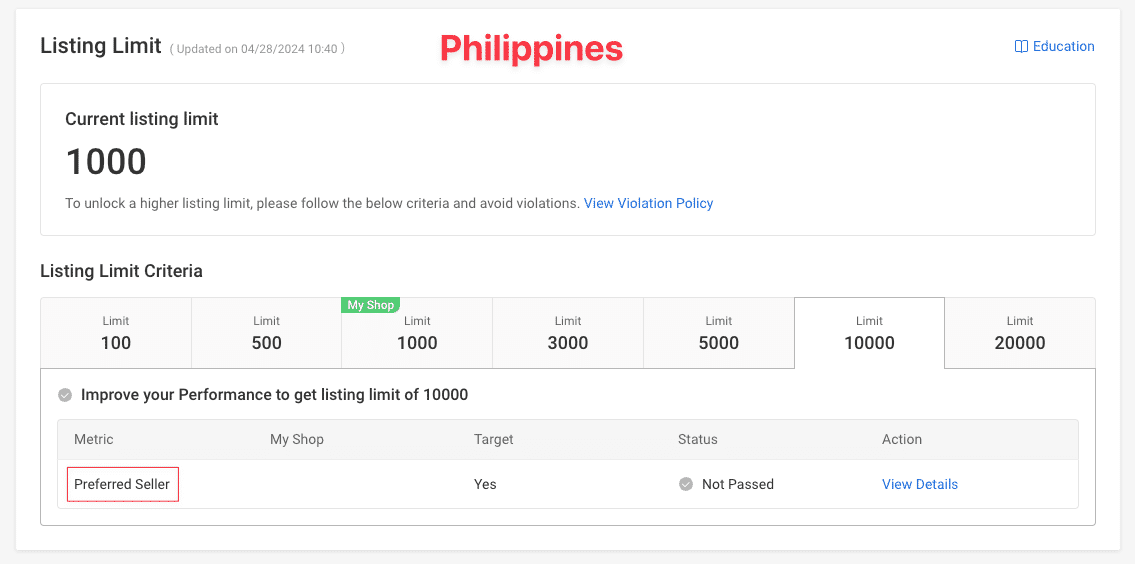Click the active Limit 10000 tab
The height and width of the screenshot is (564, 1135).
click(x=869, y=333)
